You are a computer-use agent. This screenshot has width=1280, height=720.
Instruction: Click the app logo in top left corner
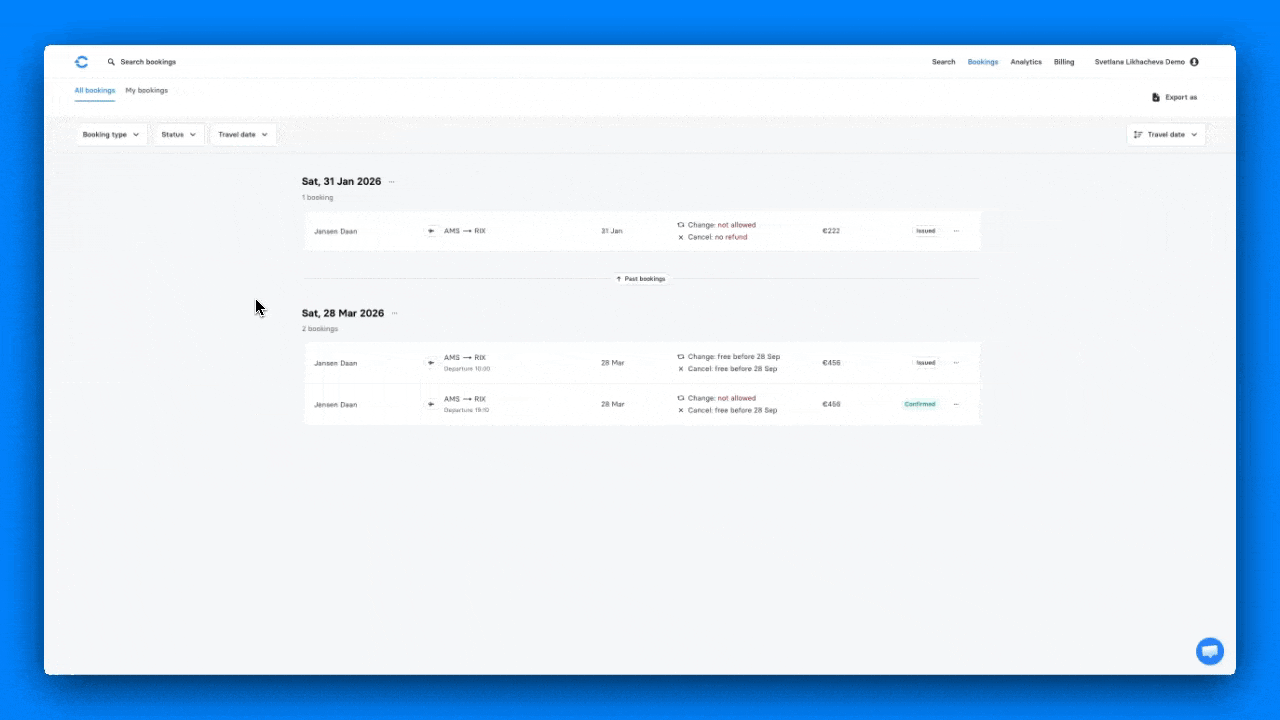coord(81,61)
